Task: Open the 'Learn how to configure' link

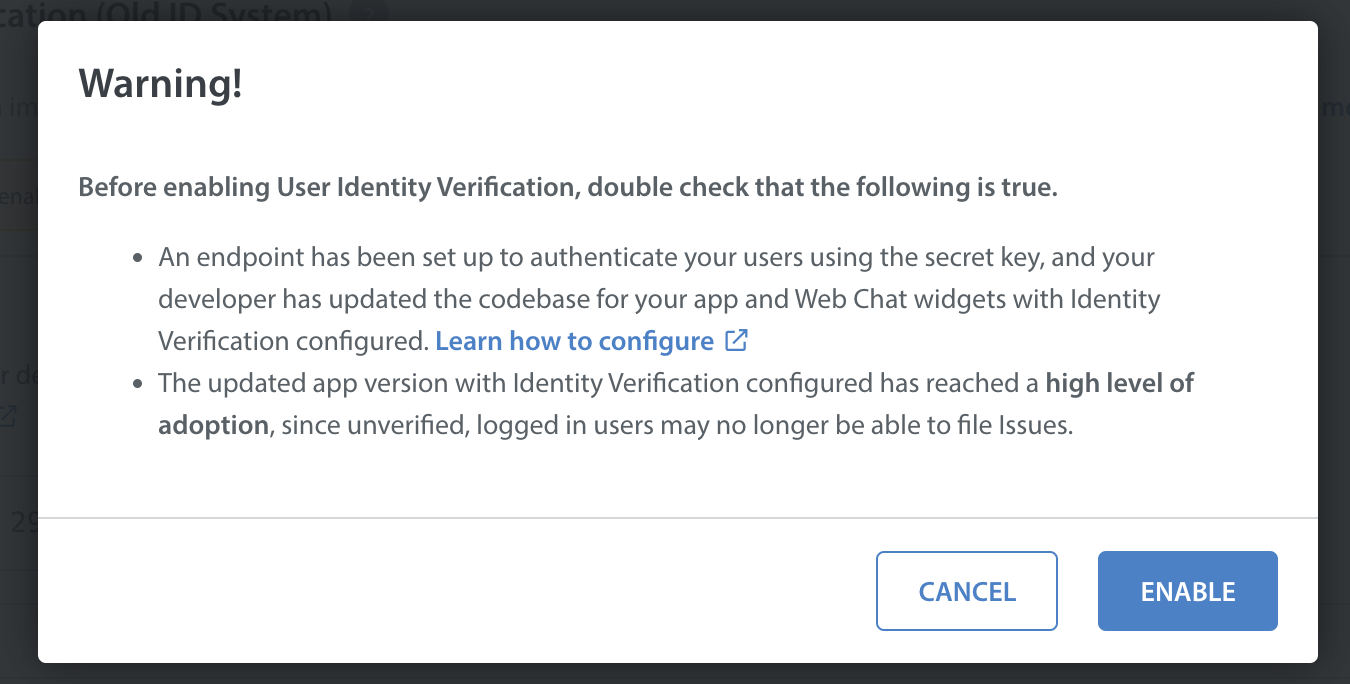Action: 575,341
